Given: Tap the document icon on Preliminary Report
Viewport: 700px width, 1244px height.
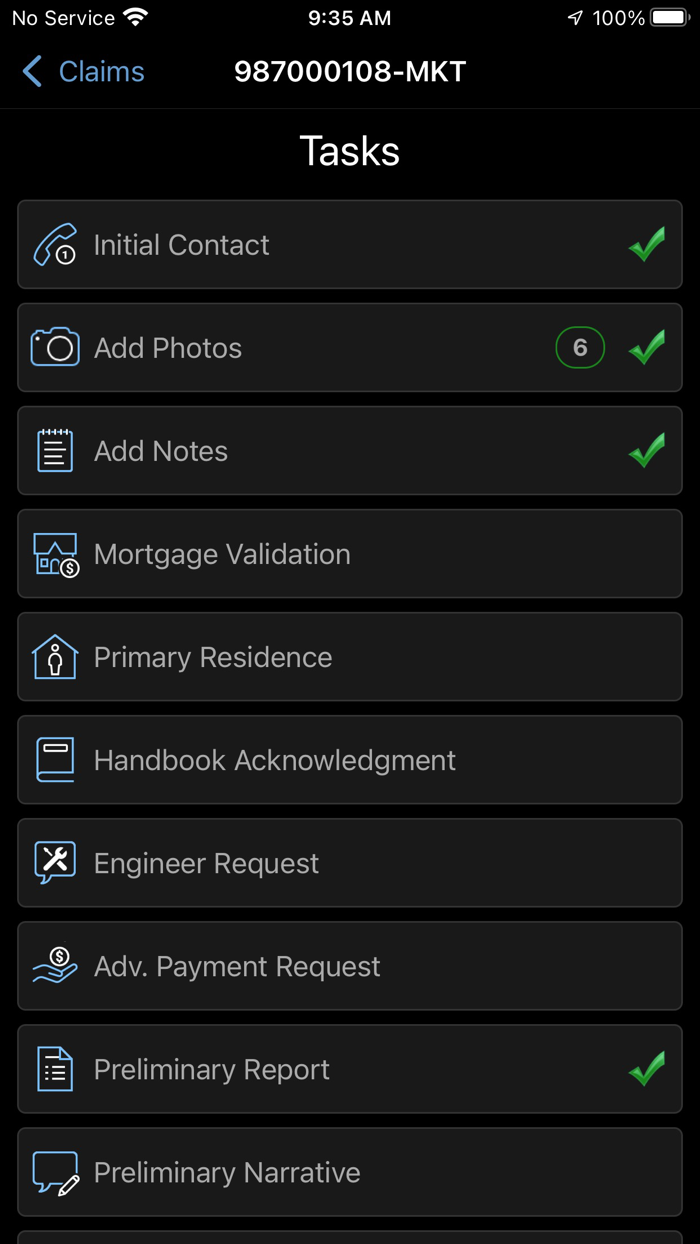Looking at the screenshot, I should 56,1069.
